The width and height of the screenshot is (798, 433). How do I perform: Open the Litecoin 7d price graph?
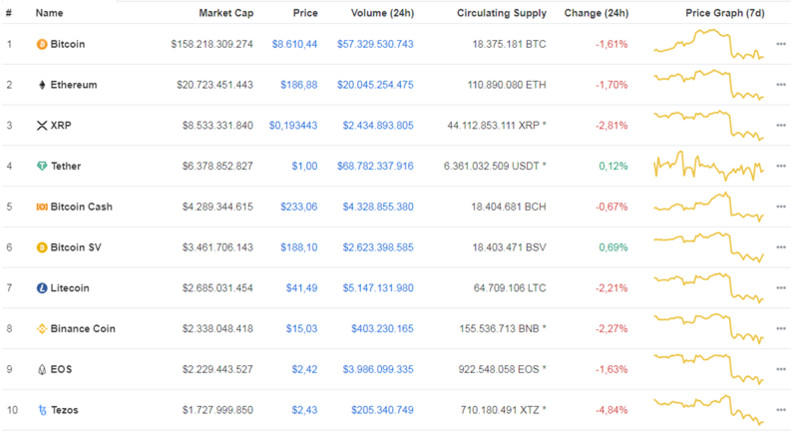[709, 287]
